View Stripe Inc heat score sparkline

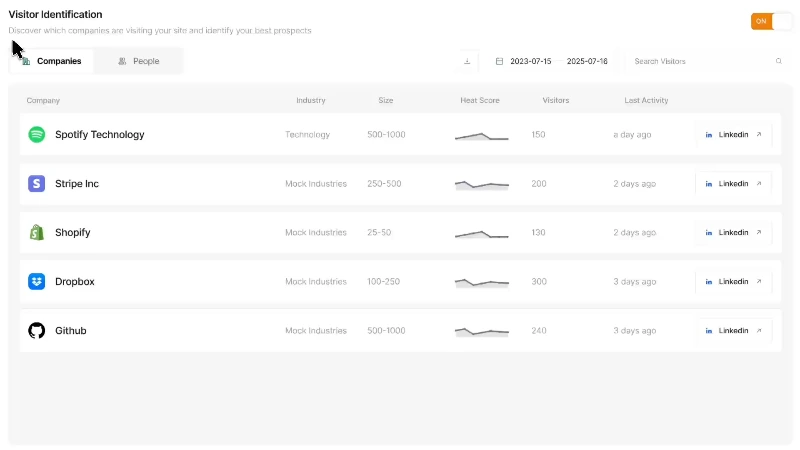click(x=482, y=185)
